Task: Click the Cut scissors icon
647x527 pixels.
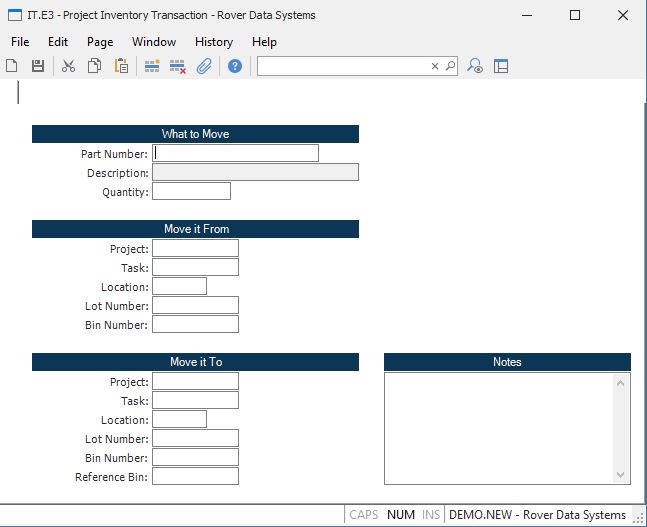Action: 68,66
